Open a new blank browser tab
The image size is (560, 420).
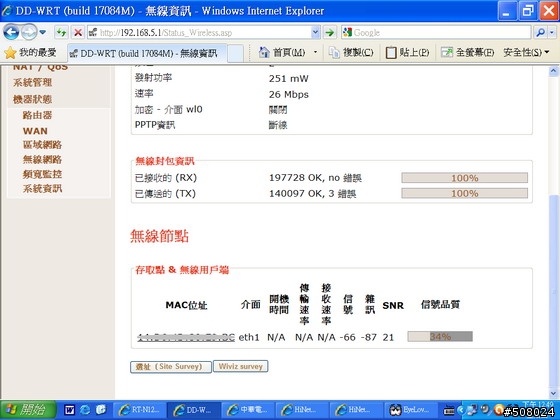235,54
